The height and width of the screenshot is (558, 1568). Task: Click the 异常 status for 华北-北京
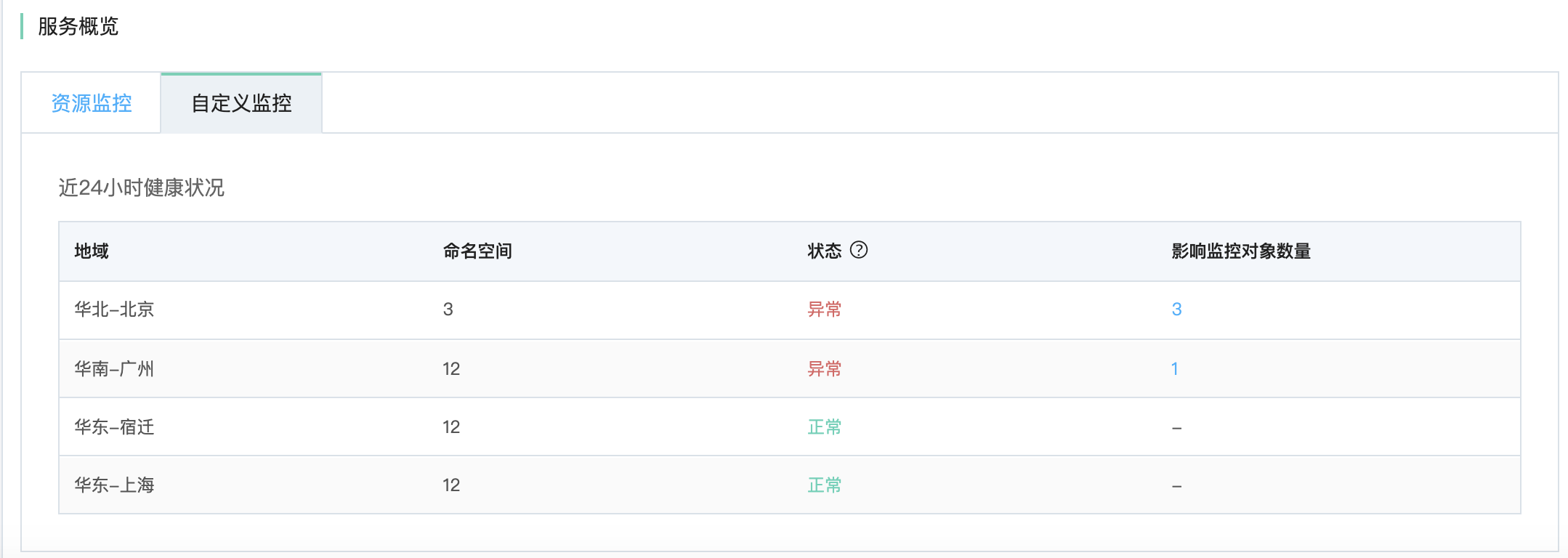824,310
